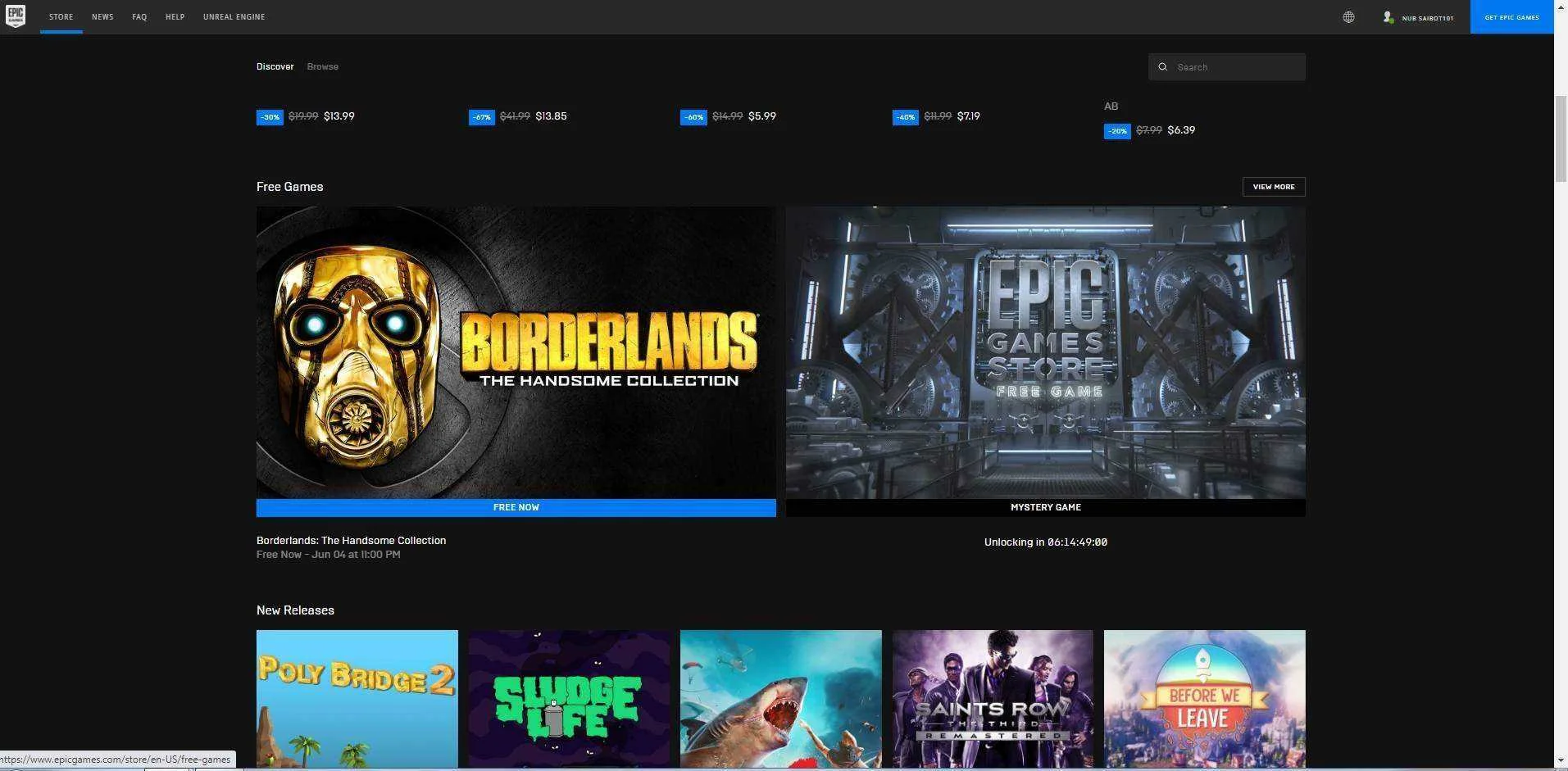Go to the NEWS menu item

tap(102, 17)
